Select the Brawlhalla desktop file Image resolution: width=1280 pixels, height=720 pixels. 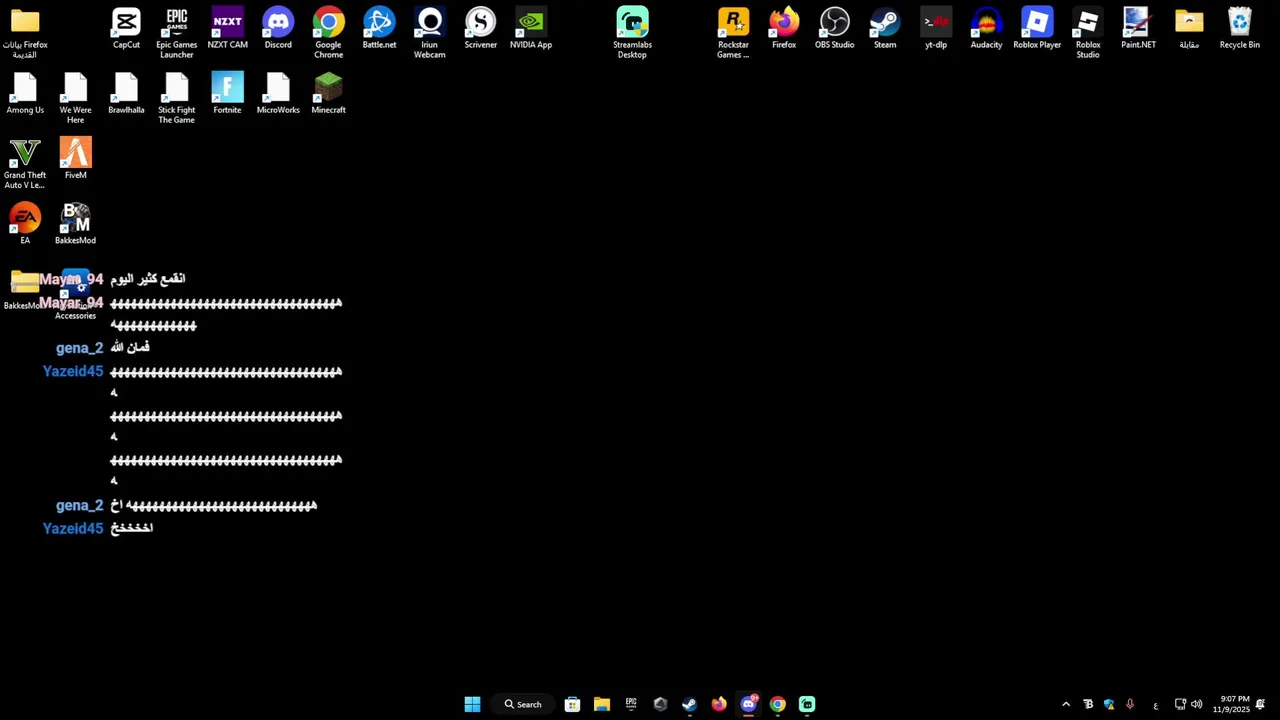pyautogui.click(x=126, y=94)
